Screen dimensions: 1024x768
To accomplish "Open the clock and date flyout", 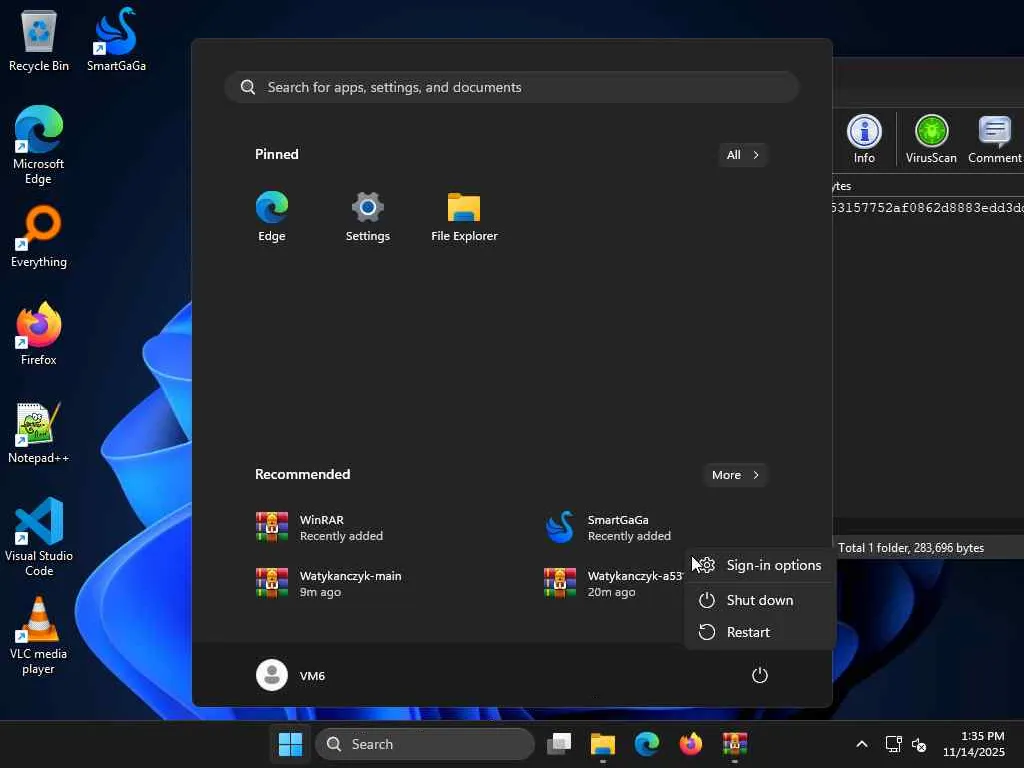I will pyautogui.click(x=974, y=744).
